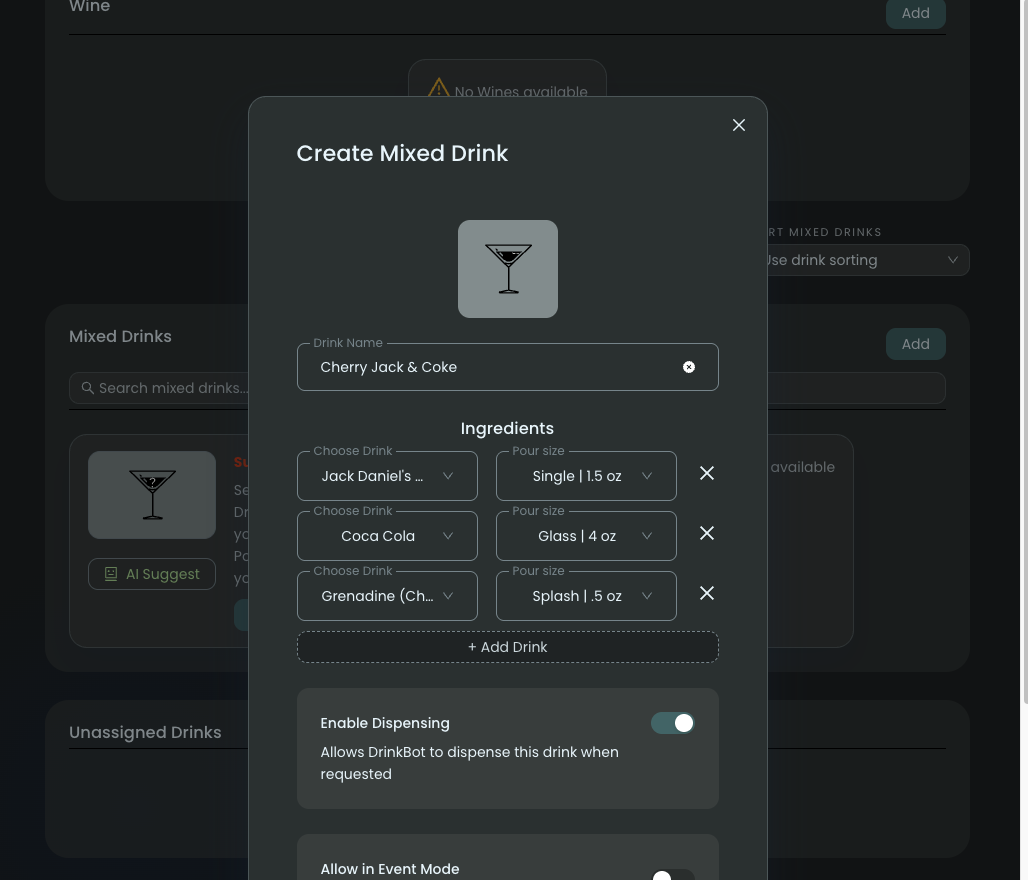The height and width of the screenshot is (880, 1028).
Task: Click the + Add Drink button
Action: [x=508, y=647]
